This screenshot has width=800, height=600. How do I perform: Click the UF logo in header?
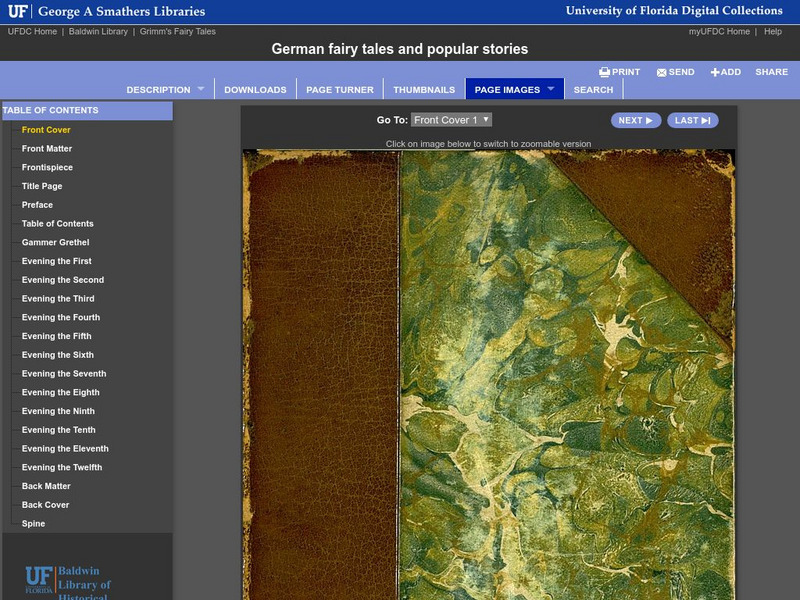(18, 12)
